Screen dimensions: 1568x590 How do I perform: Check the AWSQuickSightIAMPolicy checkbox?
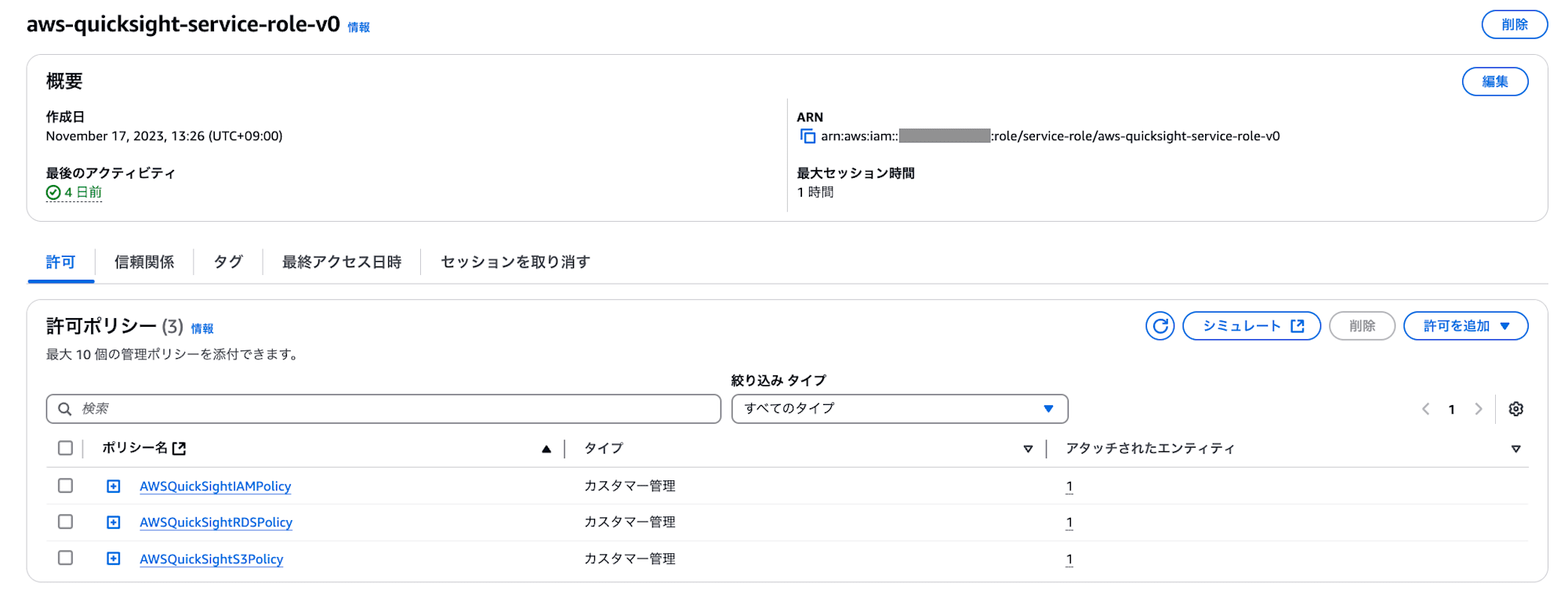click(x=65, y=486)
